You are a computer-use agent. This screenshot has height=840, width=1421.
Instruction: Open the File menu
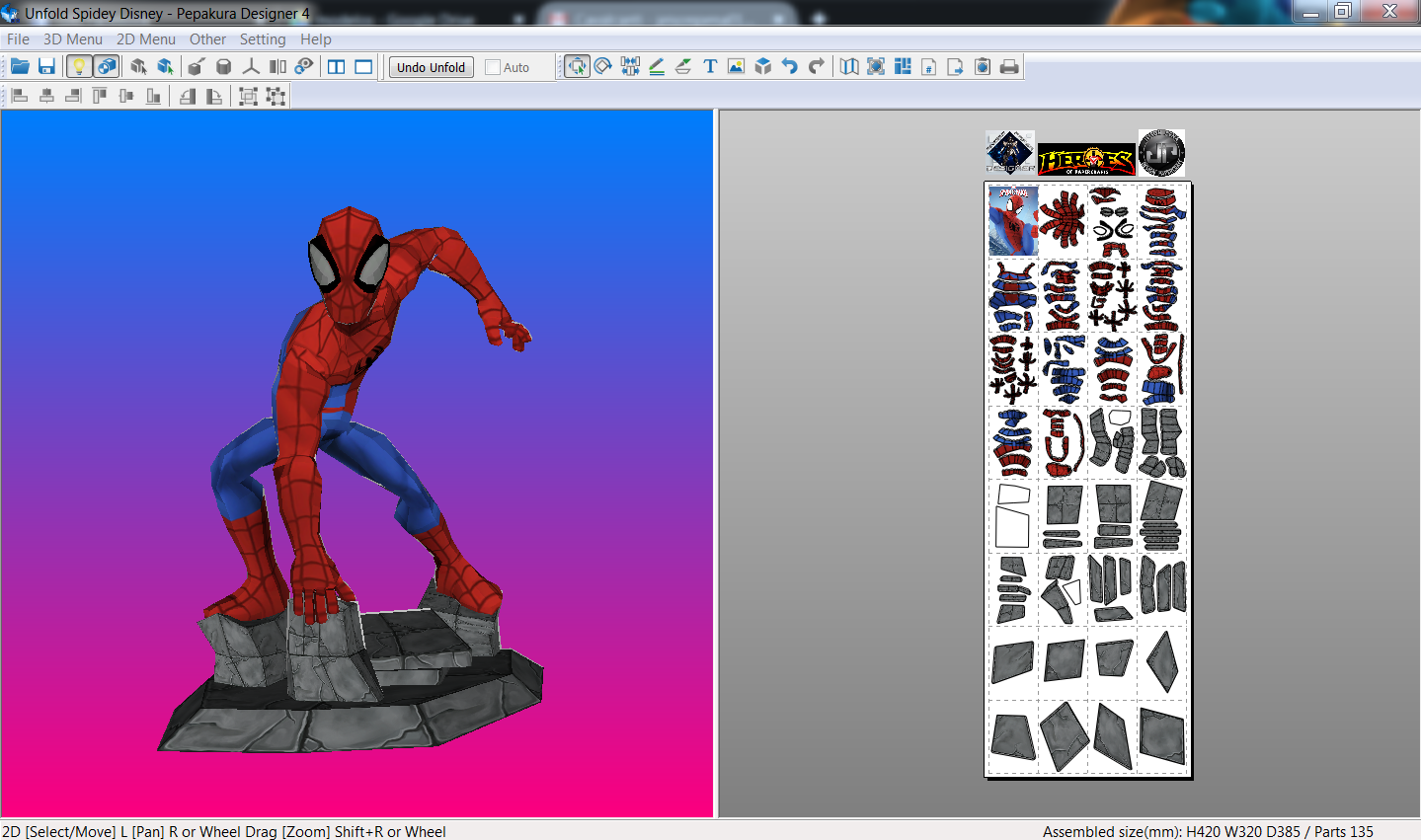pos(18,39)
